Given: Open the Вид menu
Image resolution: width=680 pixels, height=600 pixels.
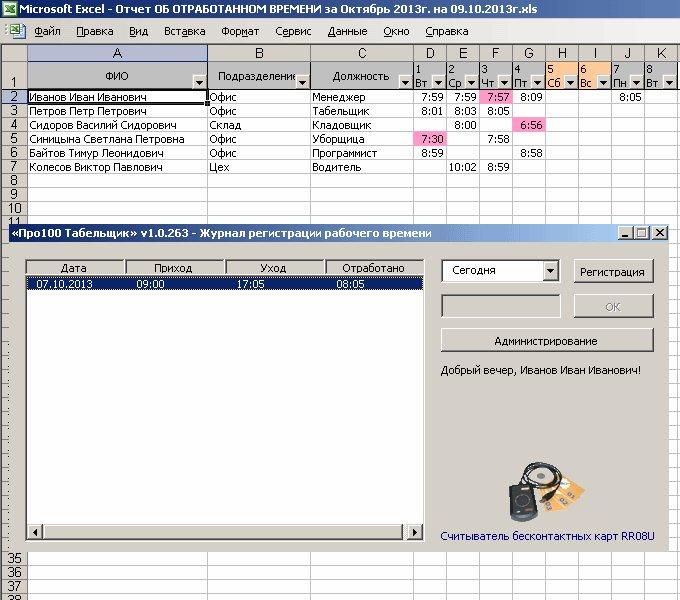Looking at the screenshot, I should [x=139, y=32].
